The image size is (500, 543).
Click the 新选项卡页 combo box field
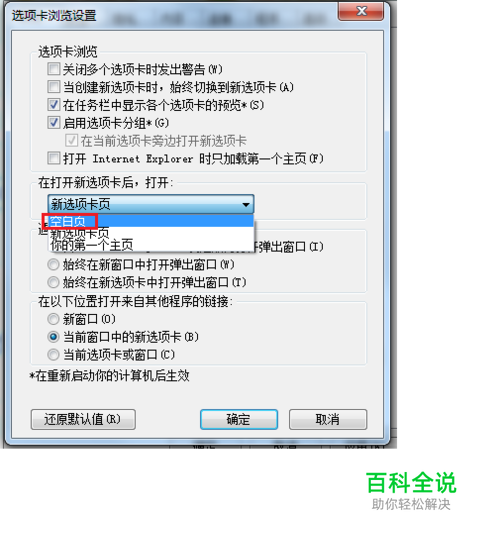[151, 204]
